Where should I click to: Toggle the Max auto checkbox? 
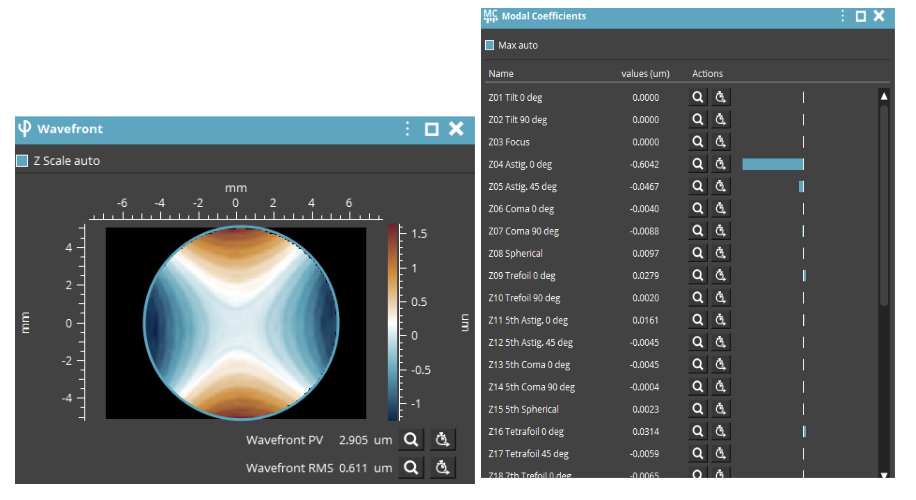click(x=489, y=45)
